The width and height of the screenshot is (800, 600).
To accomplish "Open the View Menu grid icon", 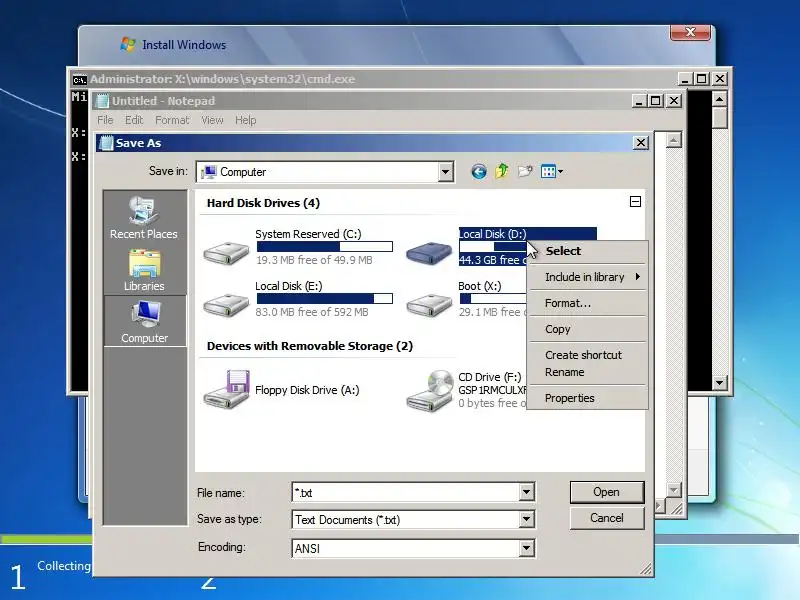I will 548,171.
